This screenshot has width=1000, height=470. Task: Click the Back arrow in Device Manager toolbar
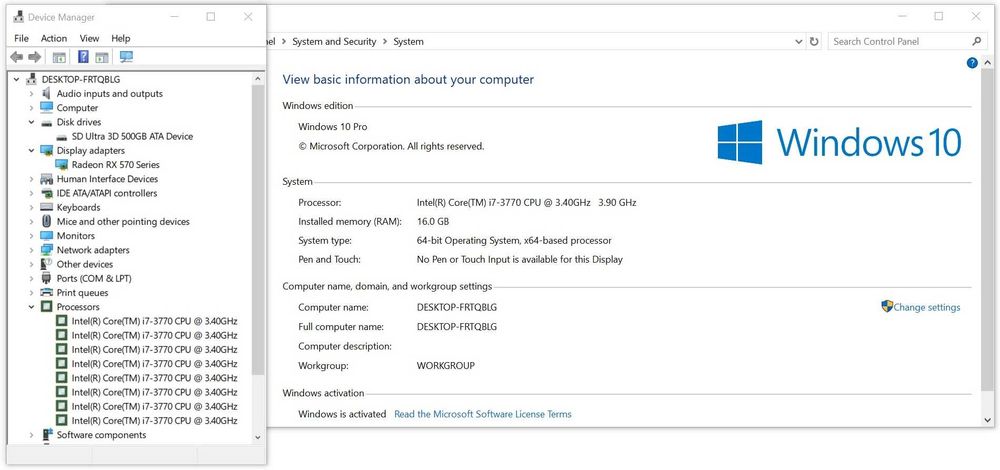coord(17,57)
